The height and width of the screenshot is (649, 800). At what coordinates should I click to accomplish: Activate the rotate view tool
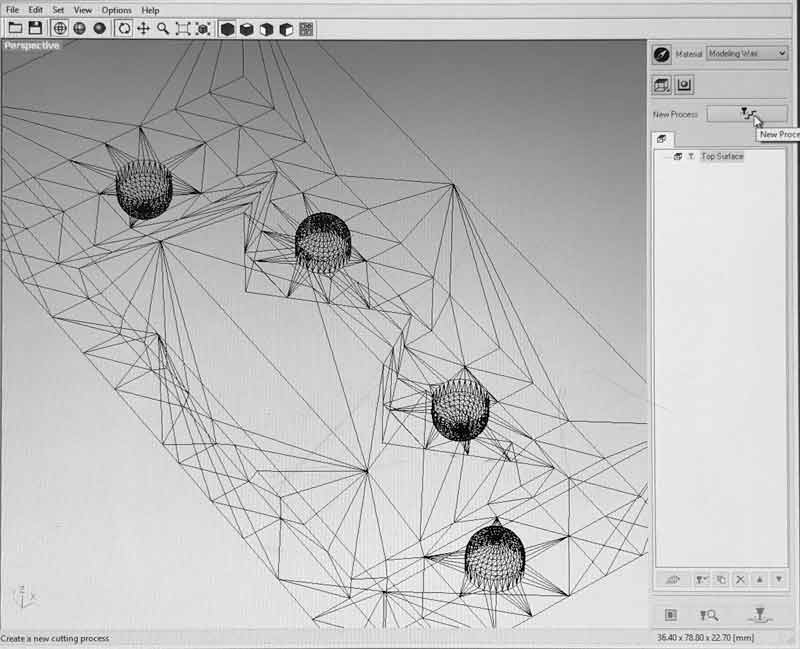coord(124,29)
